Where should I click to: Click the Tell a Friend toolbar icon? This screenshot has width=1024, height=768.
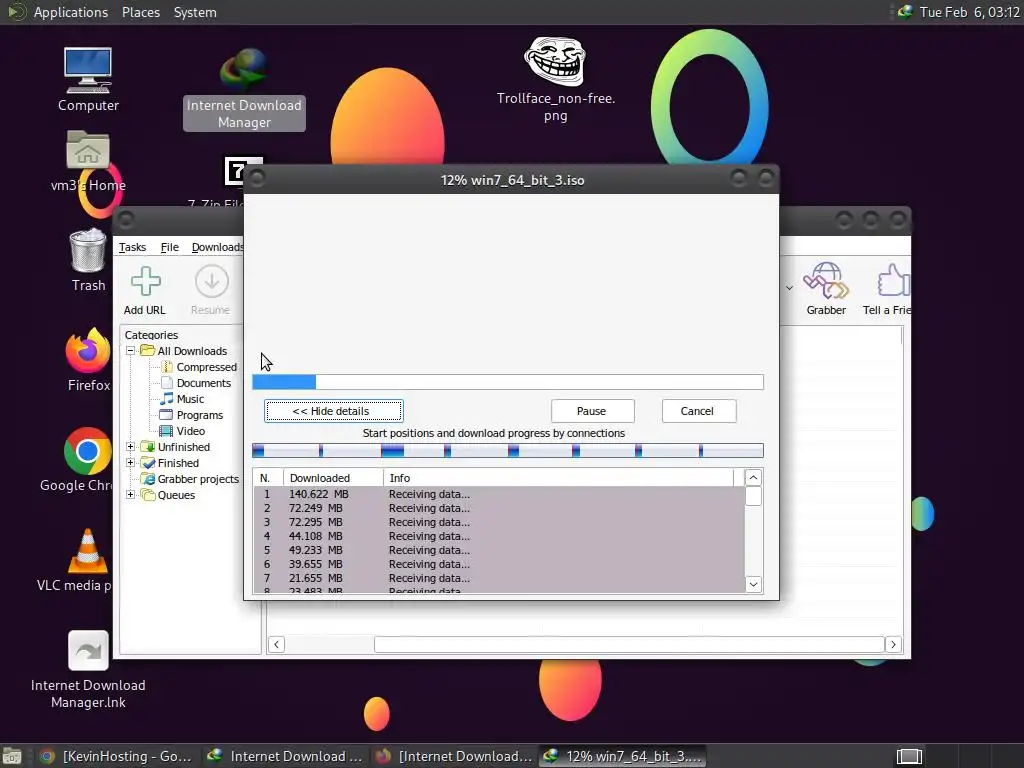(886, 290)
